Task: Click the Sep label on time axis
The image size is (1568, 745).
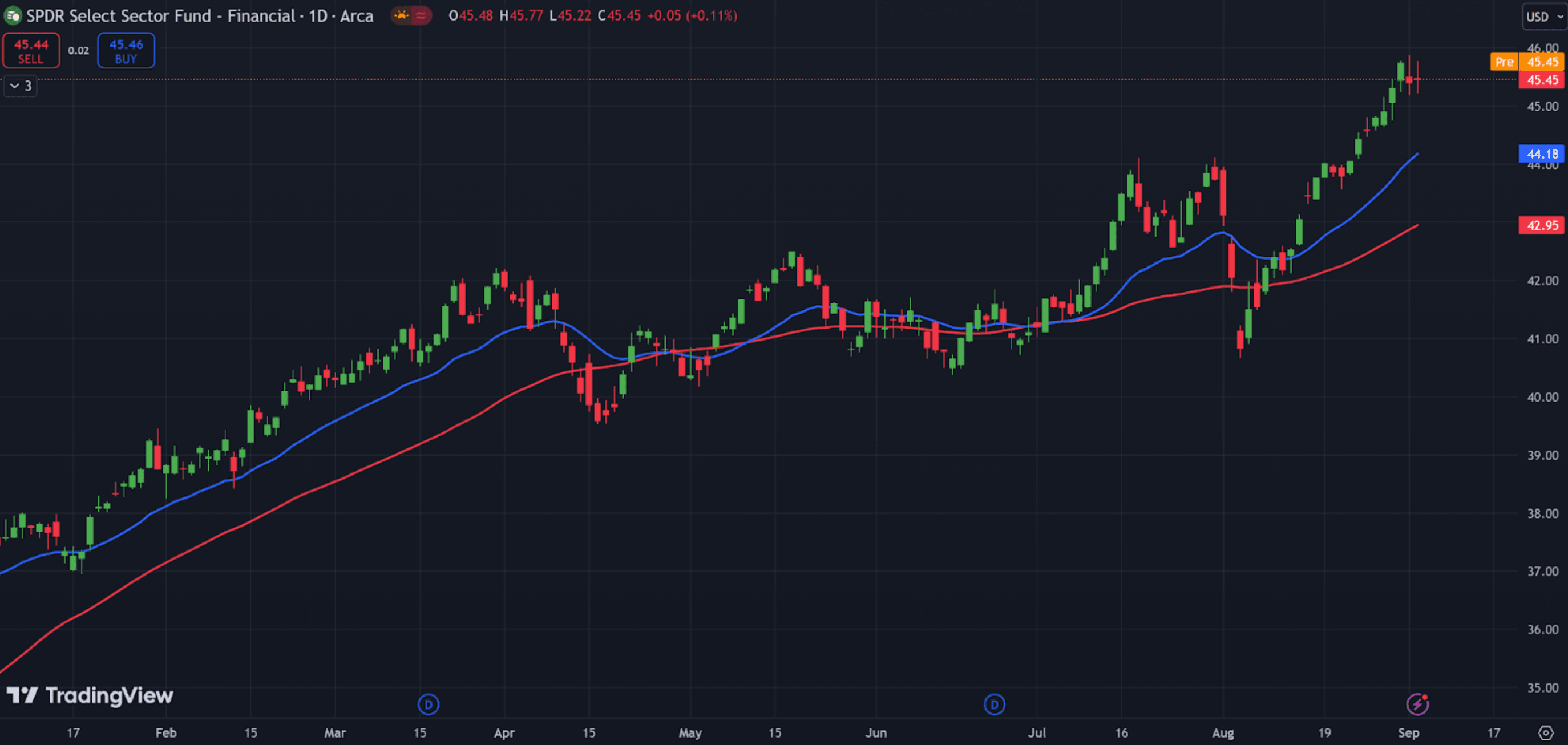Action: pos(1408,733)
